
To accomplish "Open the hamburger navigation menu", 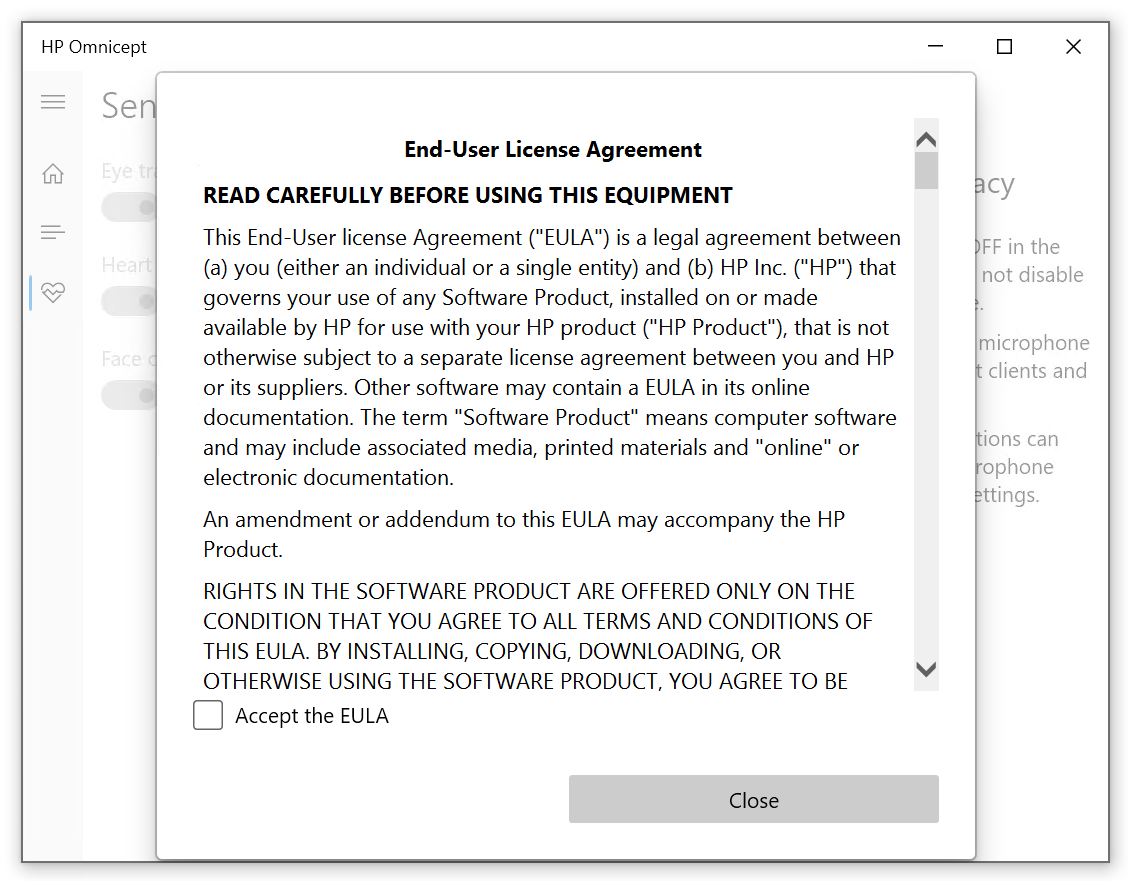I will coord(53,102).
